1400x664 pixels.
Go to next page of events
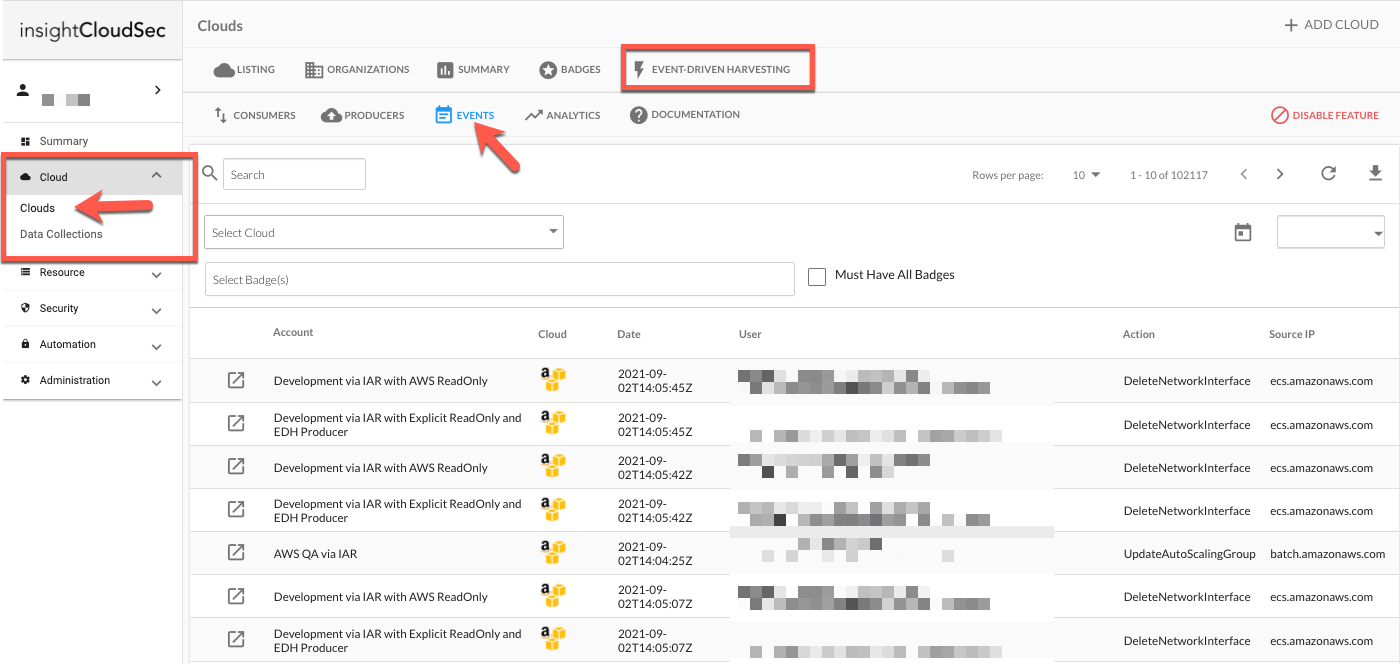coord(1280,174)
